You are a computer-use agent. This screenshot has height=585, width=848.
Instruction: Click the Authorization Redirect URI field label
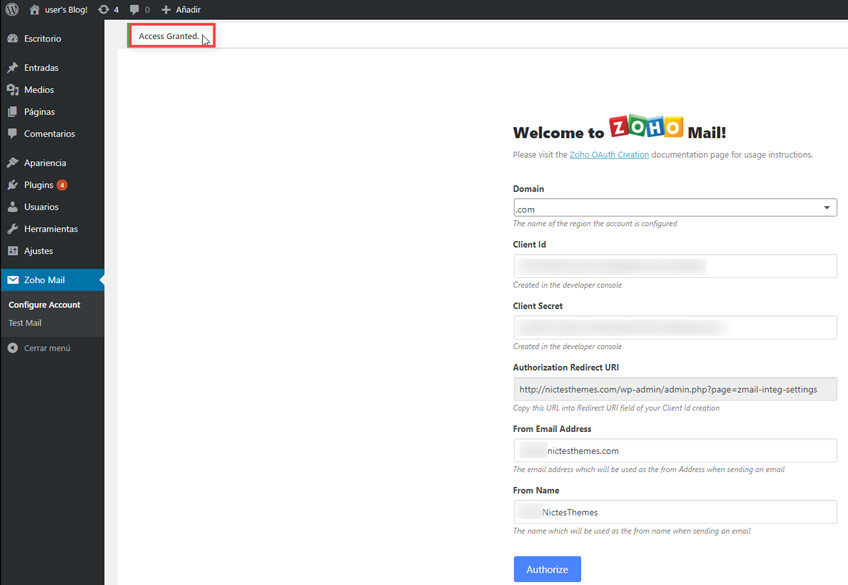(x=566, y=367)
